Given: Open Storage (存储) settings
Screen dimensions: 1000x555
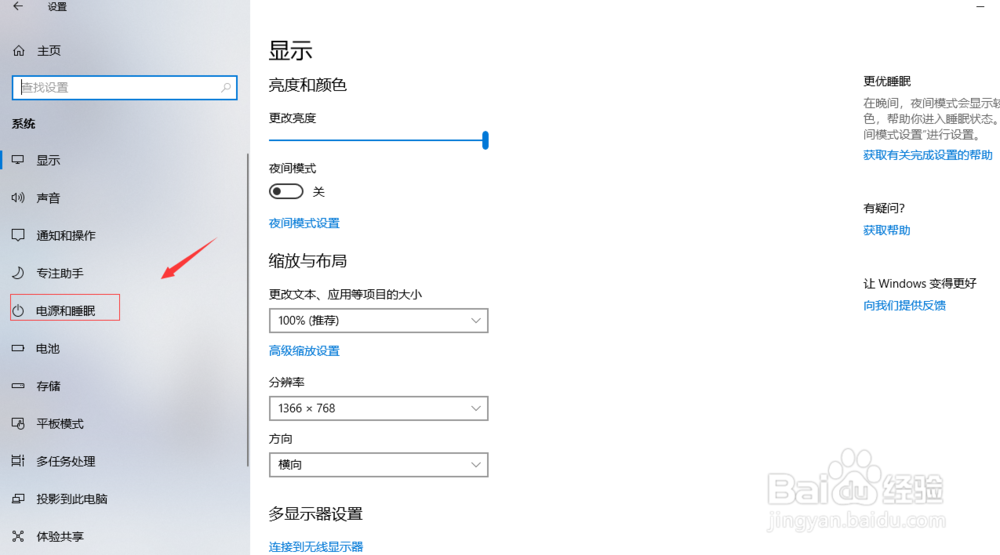Looking at the screenshot, I should (x=48, y=386).
